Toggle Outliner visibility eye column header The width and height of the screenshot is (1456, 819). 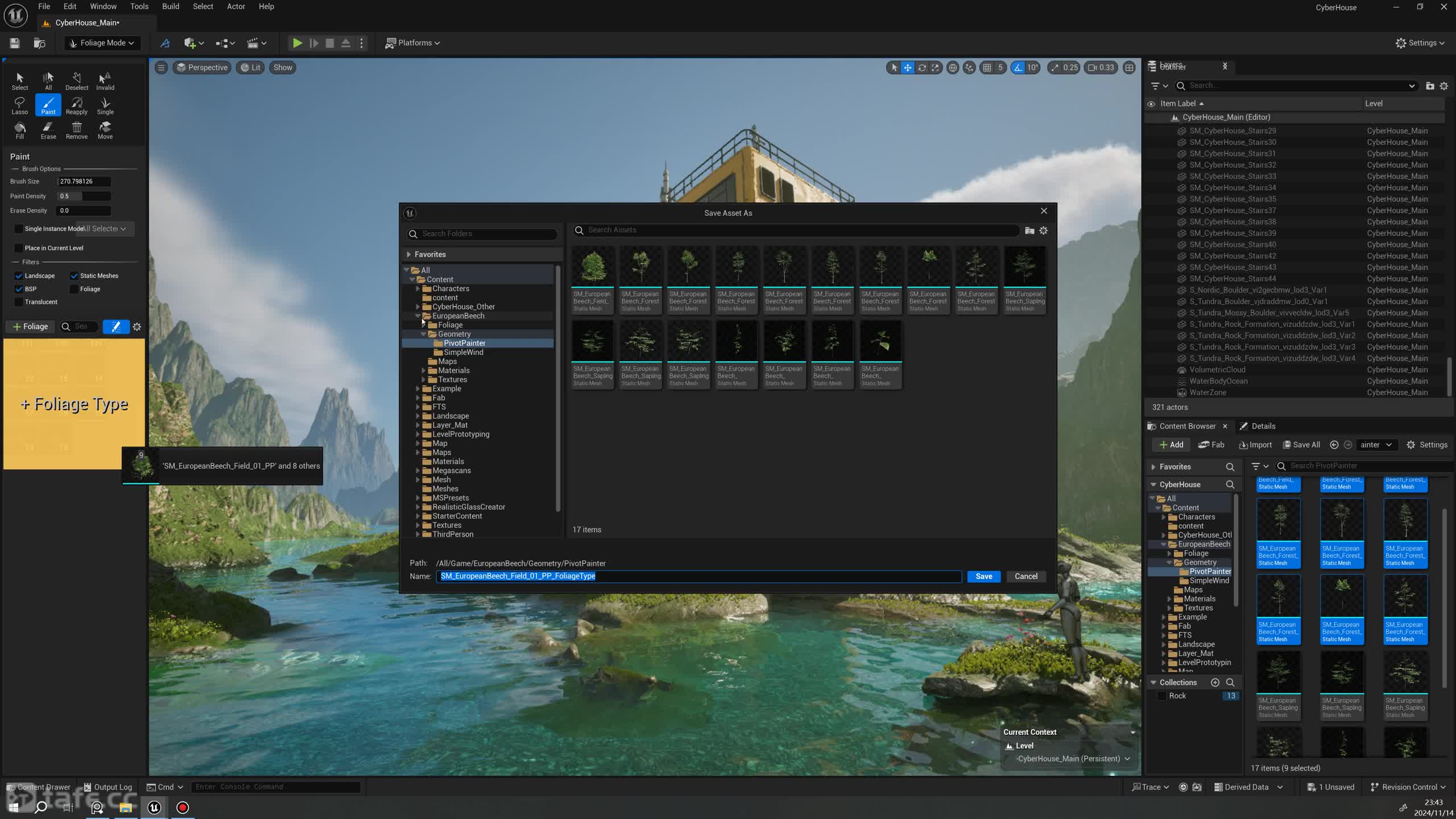pyautogui.click(x=1151, y=104)
